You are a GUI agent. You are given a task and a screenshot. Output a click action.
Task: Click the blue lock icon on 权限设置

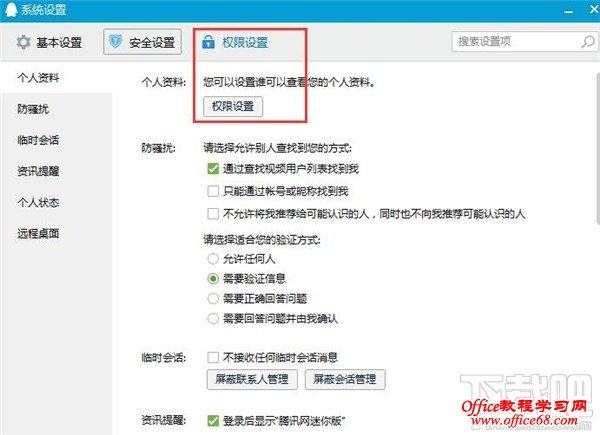(x=208, y=42)
